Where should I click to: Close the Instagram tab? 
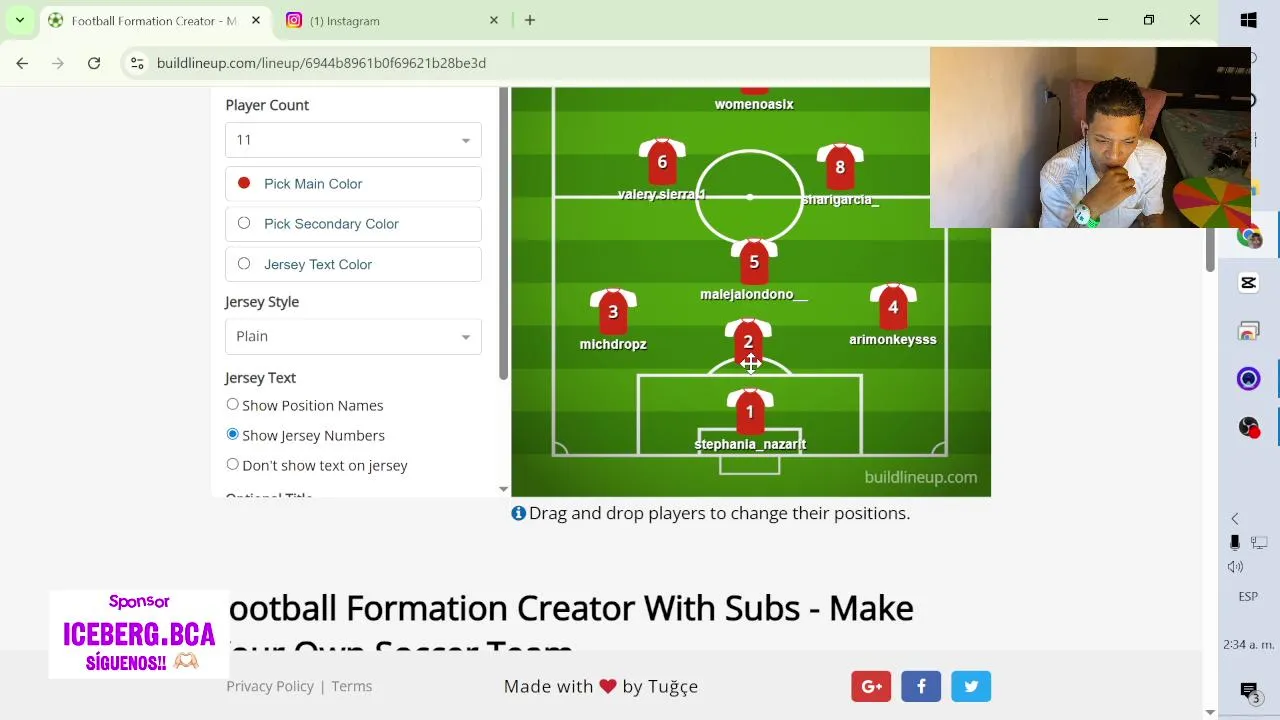[x=494, y=20]
